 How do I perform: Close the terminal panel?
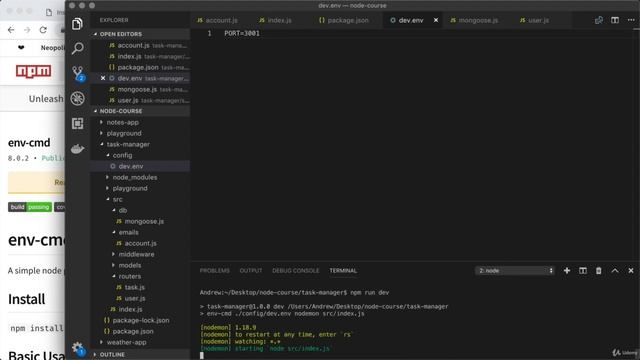point(631,271)
